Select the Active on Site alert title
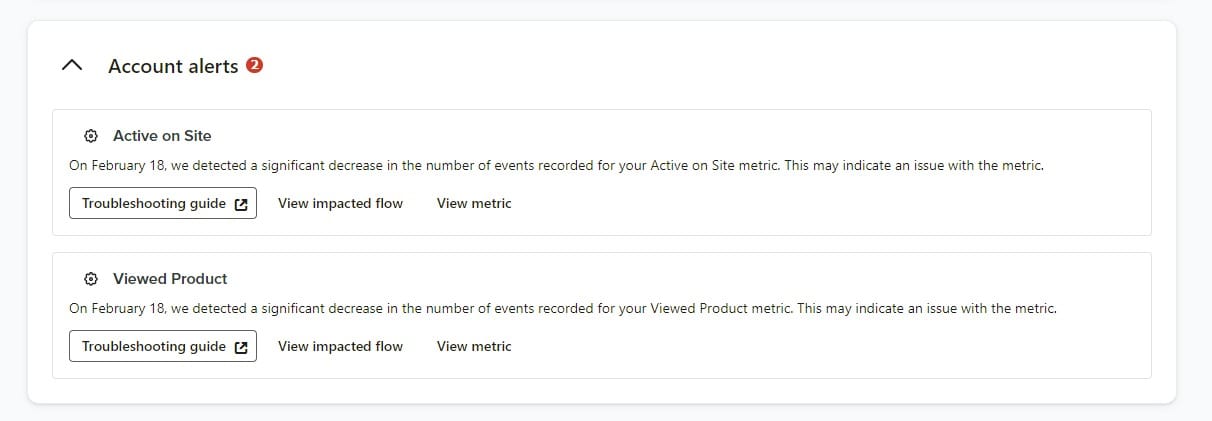 tap(162, 136)
